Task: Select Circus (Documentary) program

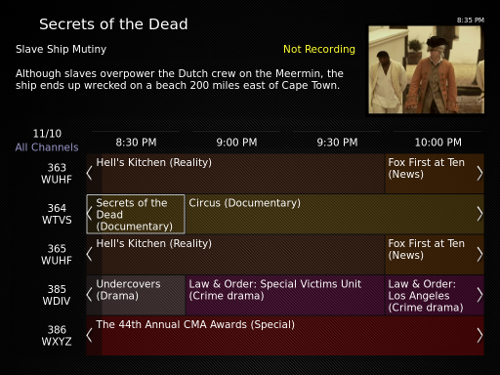Action: 334,214
